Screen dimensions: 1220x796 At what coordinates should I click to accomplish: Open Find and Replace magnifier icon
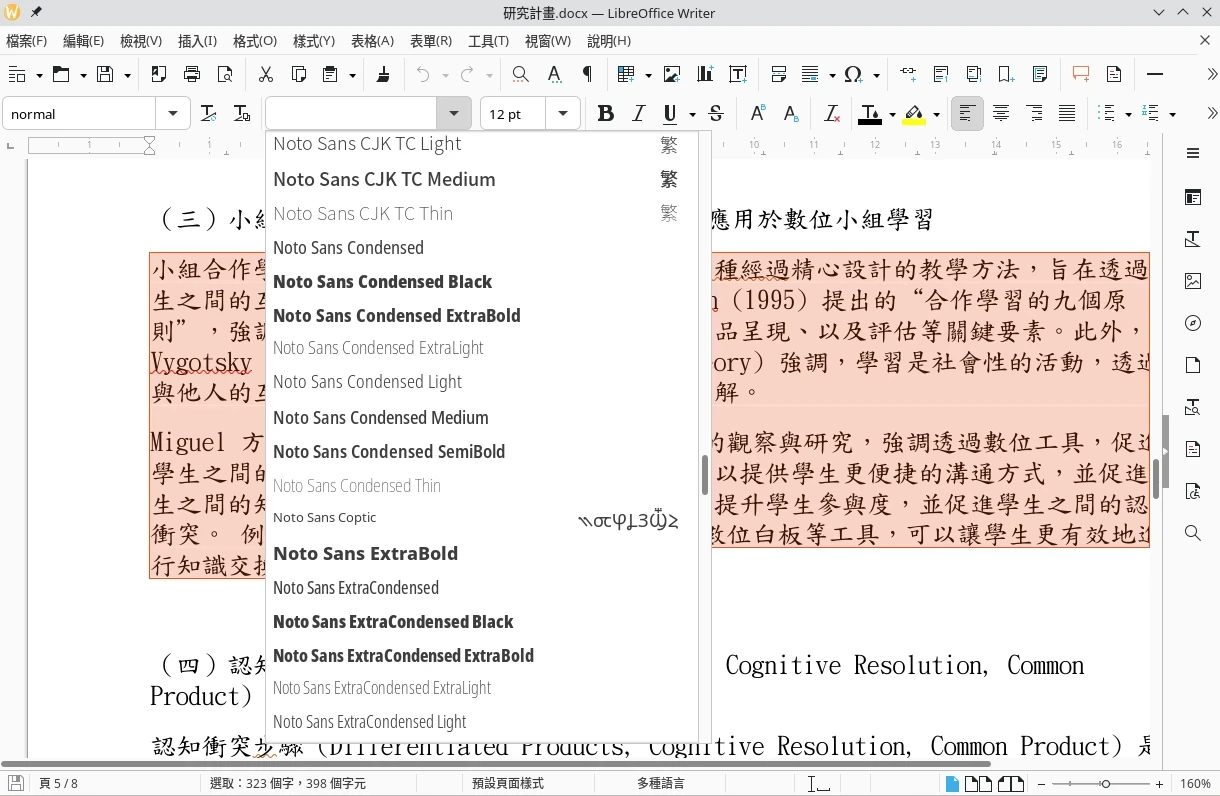coord(520,74)
